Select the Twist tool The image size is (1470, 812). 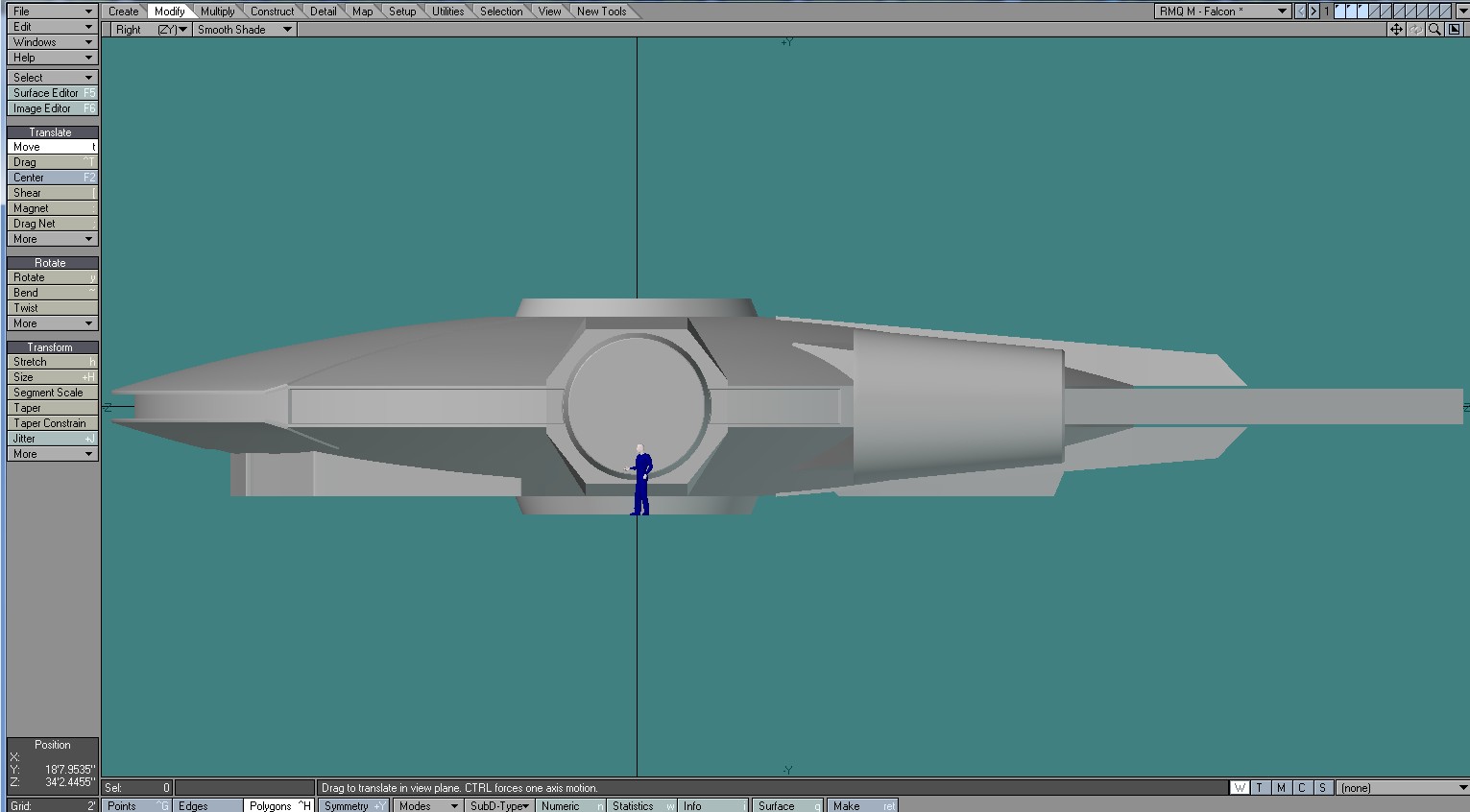[52, 308]
